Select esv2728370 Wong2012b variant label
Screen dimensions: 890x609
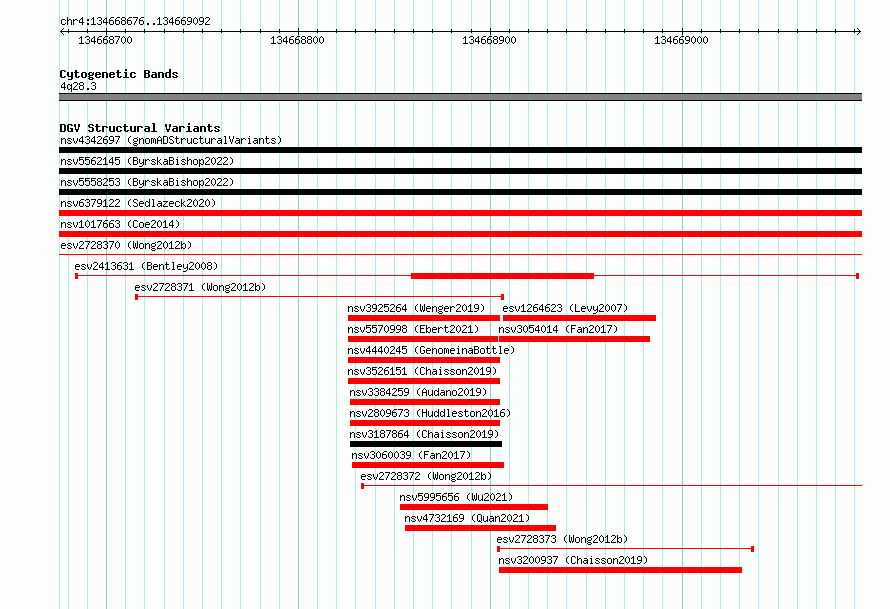point(126,245)
